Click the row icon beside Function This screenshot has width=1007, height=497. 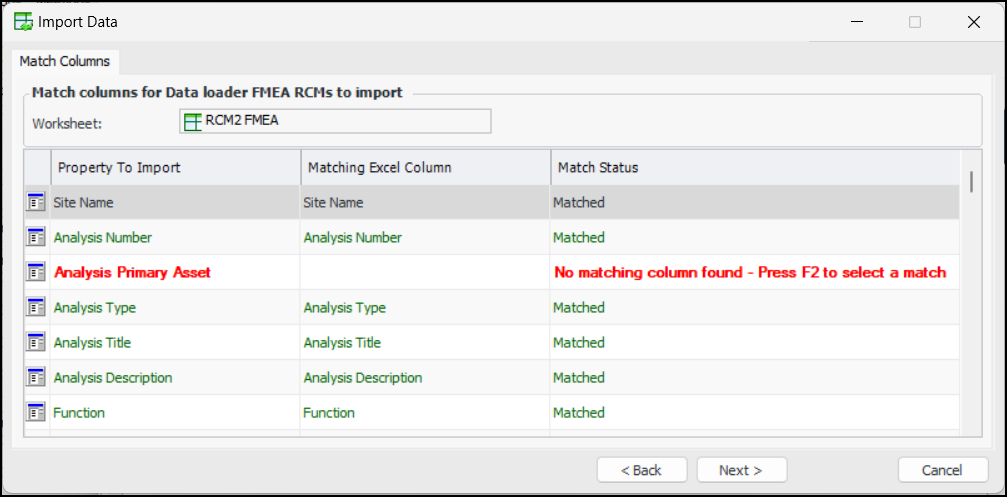coord(36,412)
